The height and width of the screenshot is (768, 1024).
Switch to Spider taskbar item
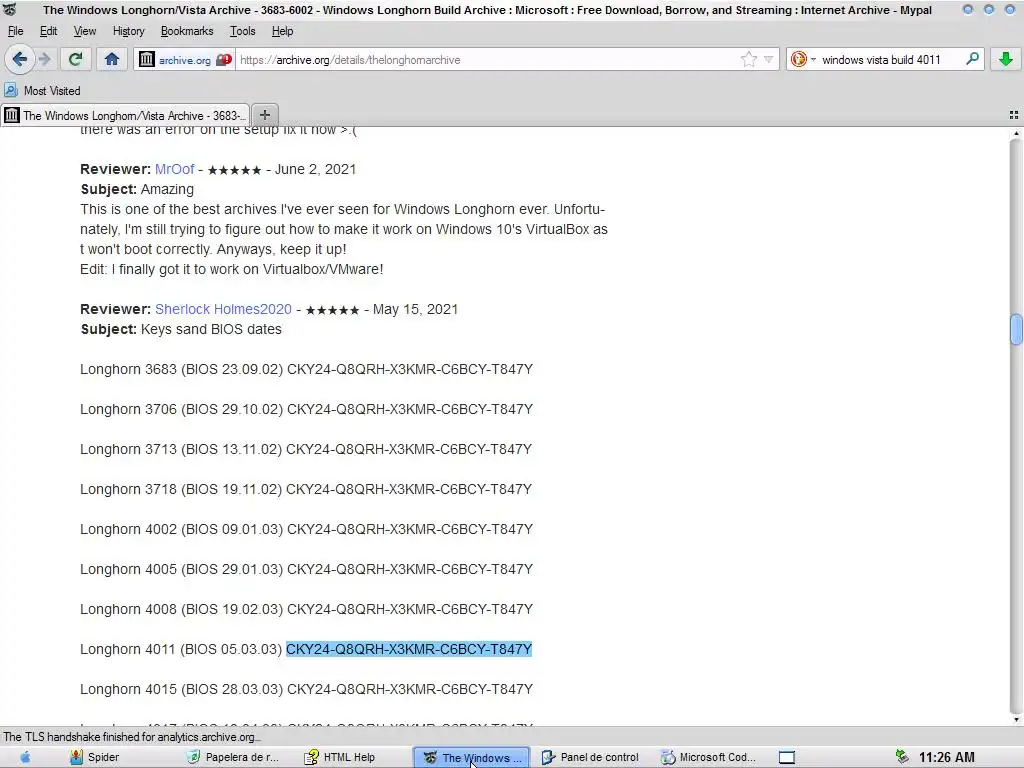point(95,757)
